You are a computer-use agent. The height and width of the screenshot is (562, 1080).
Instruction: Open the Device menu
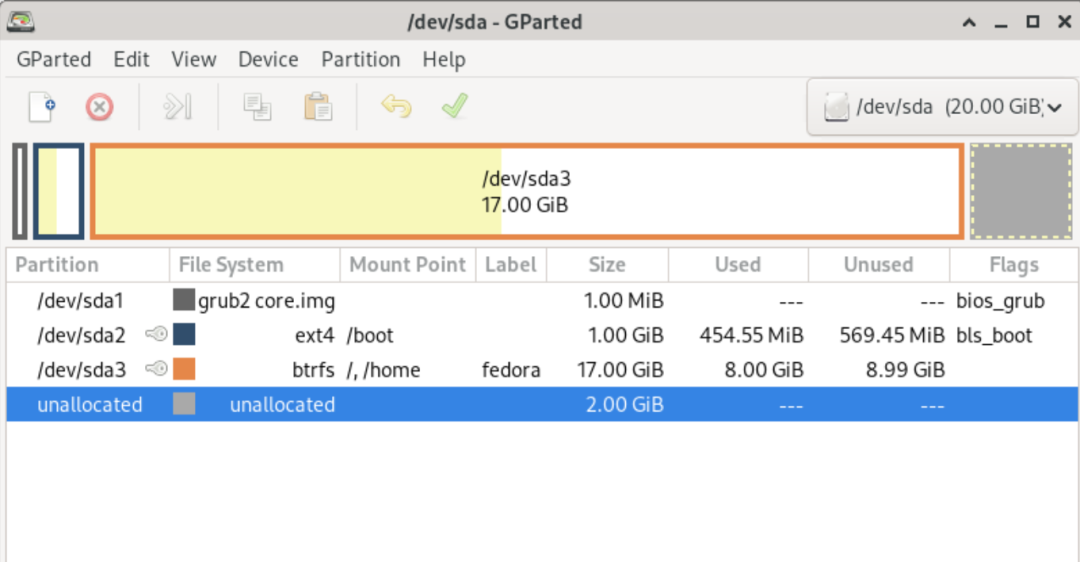pos(268,59)
